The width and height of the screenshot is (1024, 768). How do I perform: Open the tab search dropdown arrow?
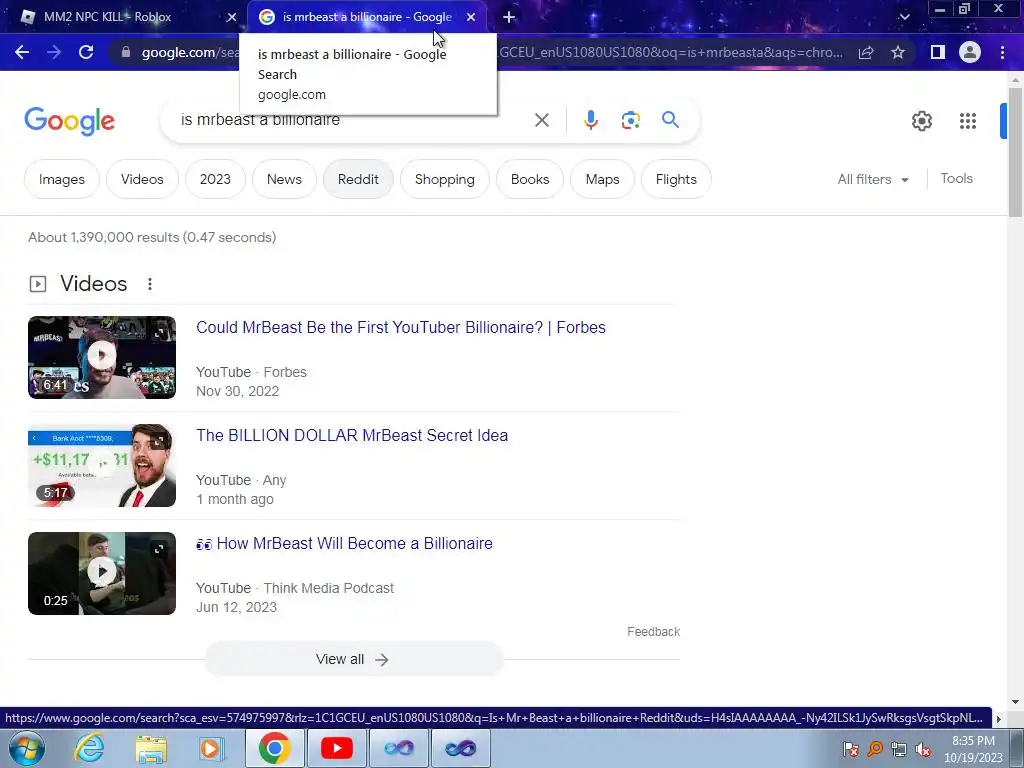pos(904,17)
